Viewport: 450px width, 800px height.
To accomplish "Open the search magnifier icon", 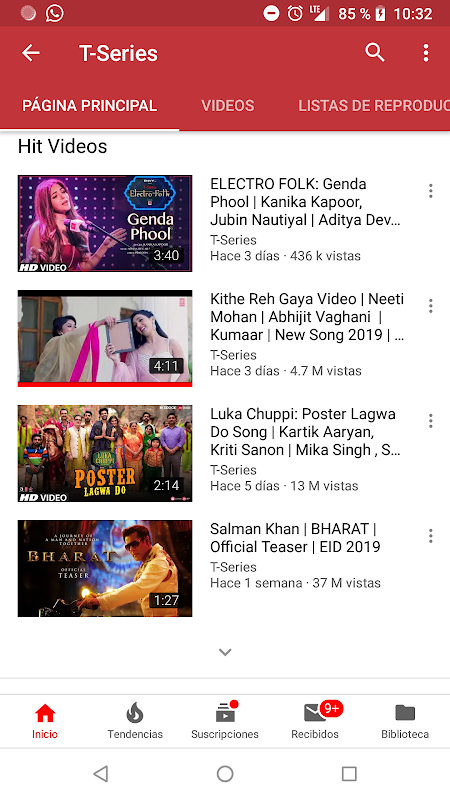I will (x=374, y=53).
